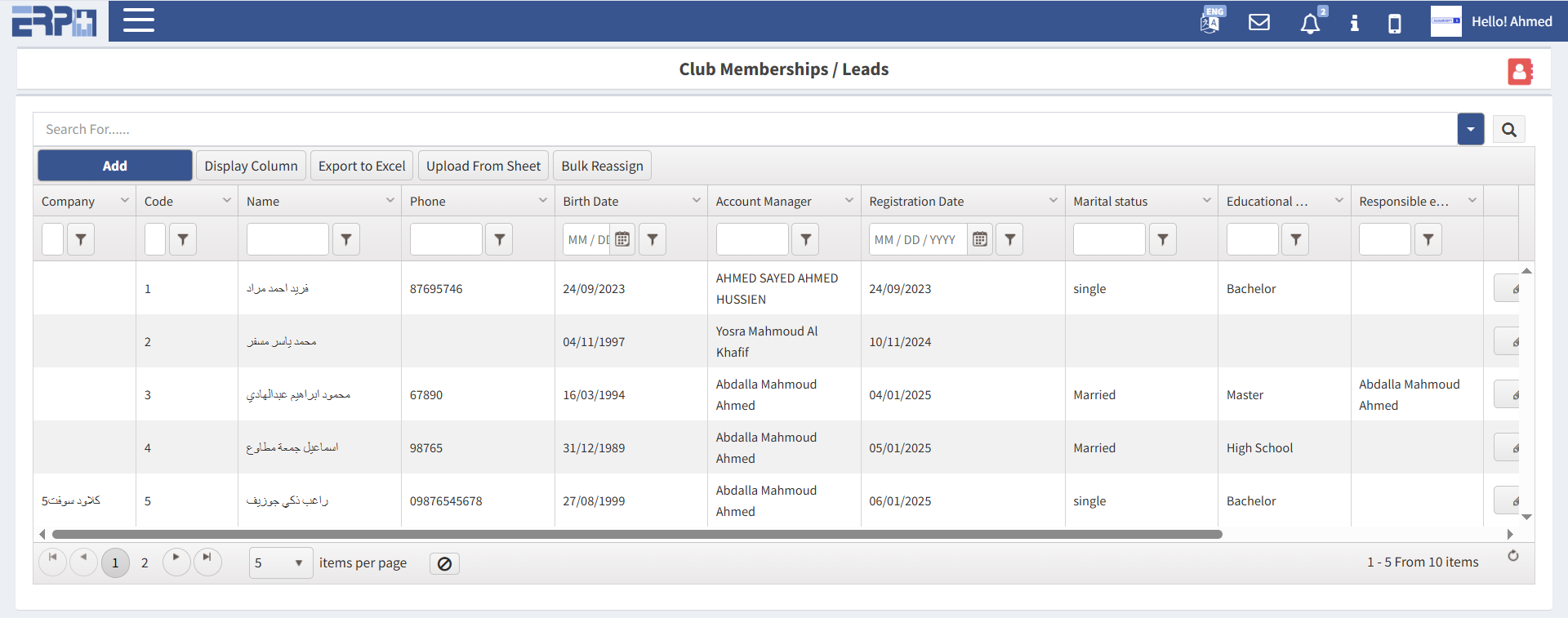Open the mail messages icon
This screenshot has width=1568, height=618.
point(1259,22)
